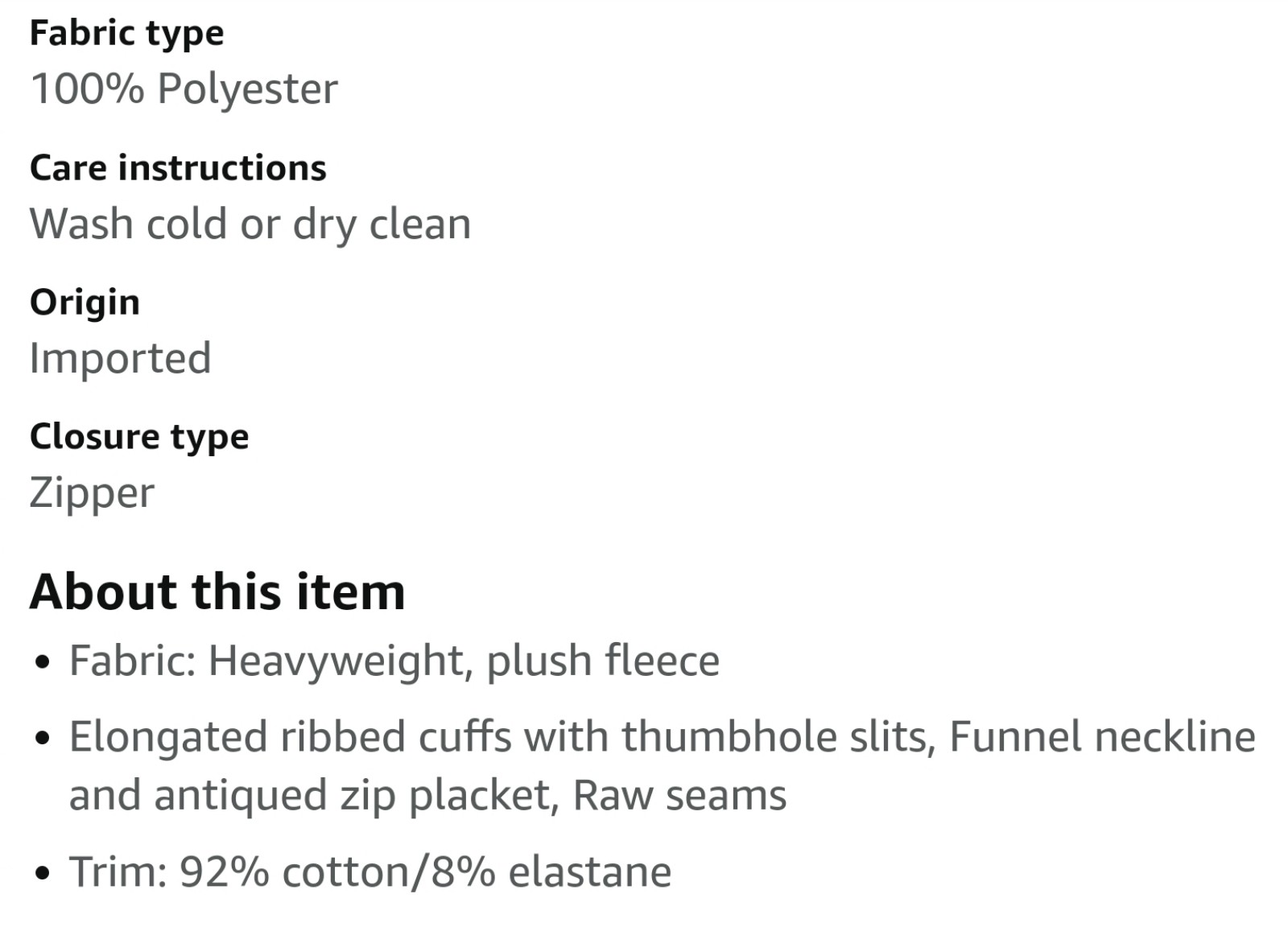The image size is (1288, 931).
Task: Click the Fabric type label
Action: click(126, 34)
